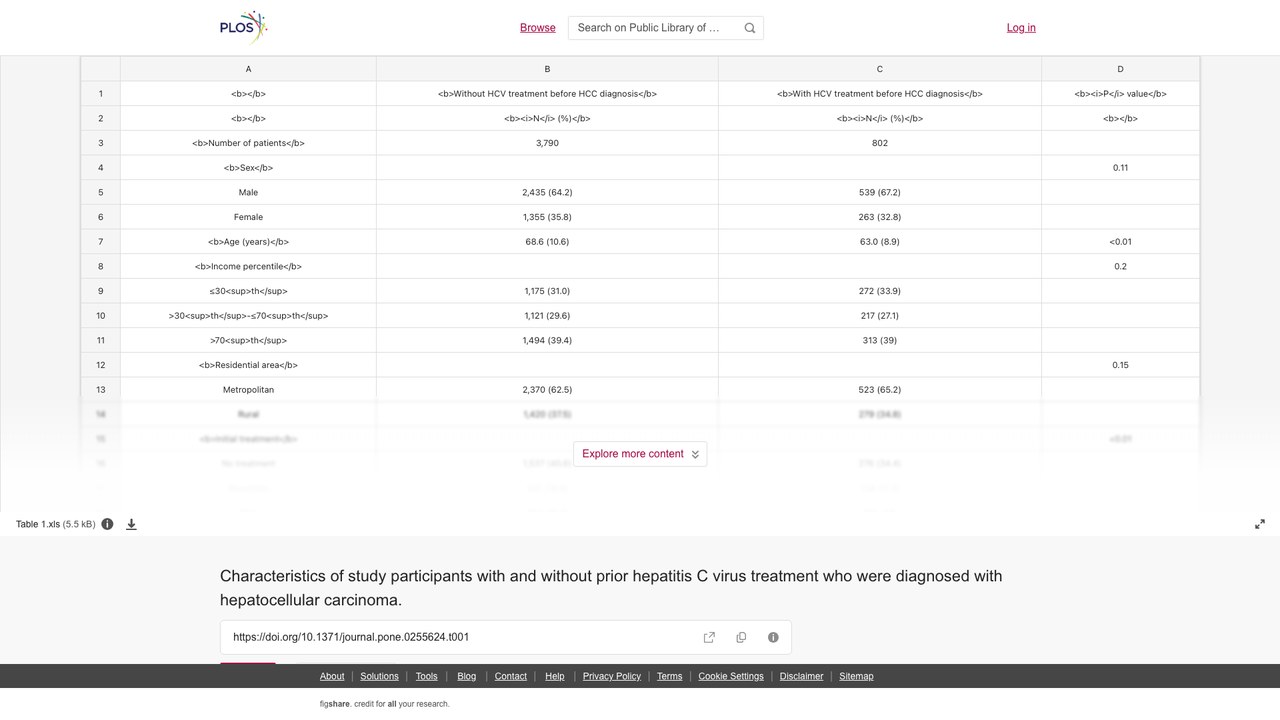Click the search magnifier icon
The width and height of the screenshot is (1280, 720).
[x=750, y=28]
